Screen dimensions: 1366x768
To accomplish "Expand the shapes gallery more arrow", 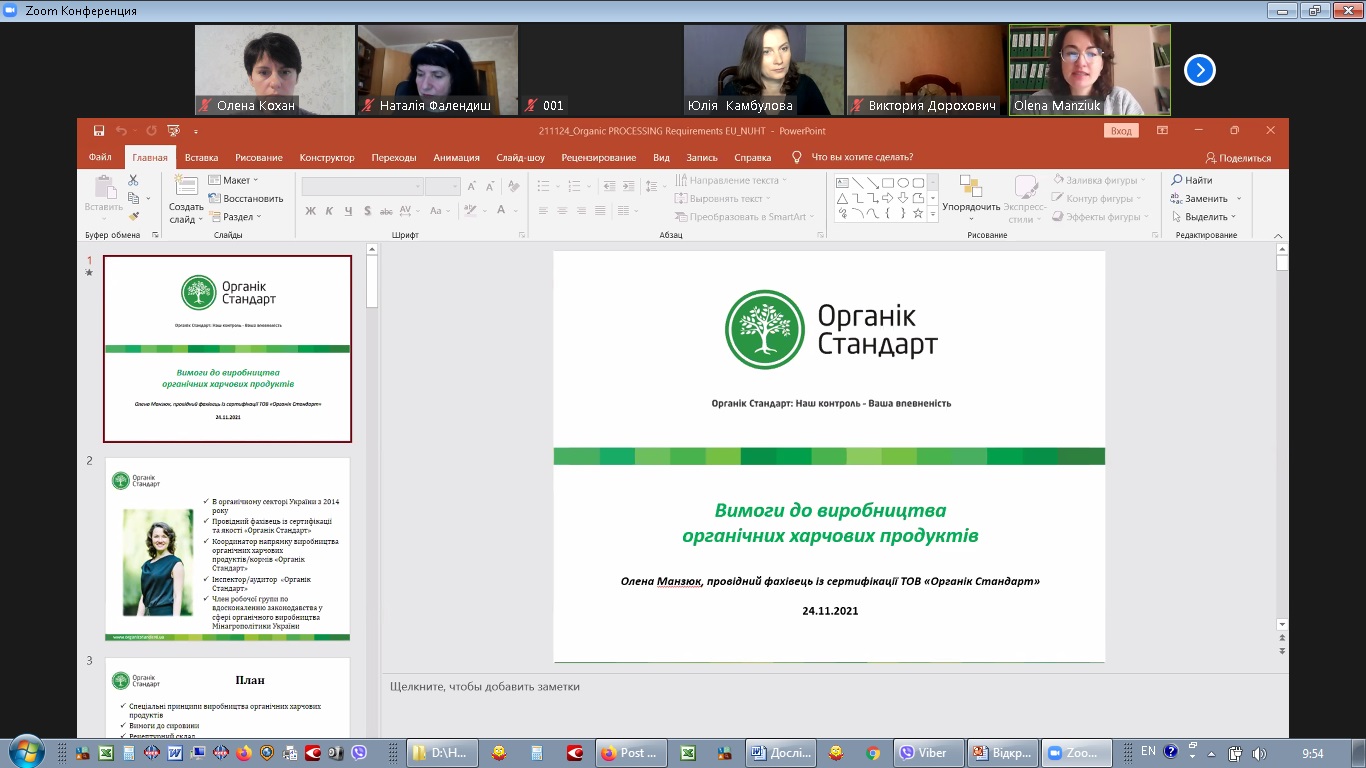I will click(x=933, y=214).
